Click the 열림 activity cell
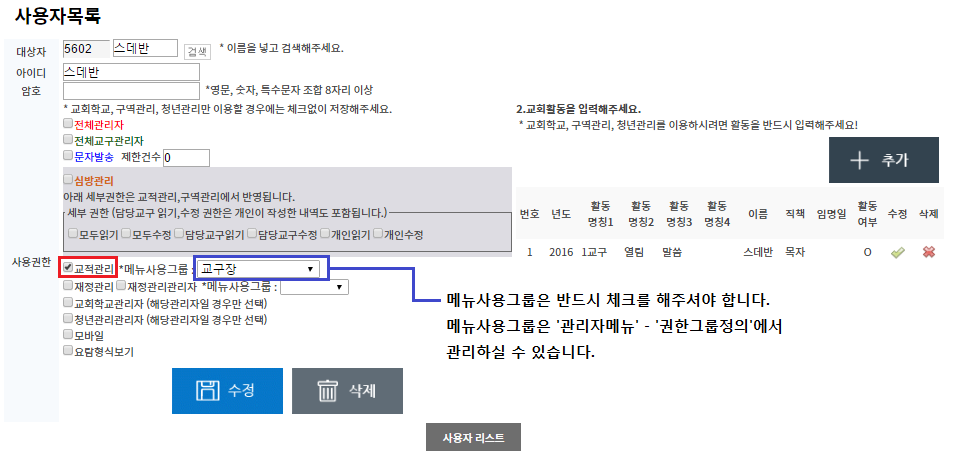The height and width of the screenshot is (460, 954). tap(633, 252)
